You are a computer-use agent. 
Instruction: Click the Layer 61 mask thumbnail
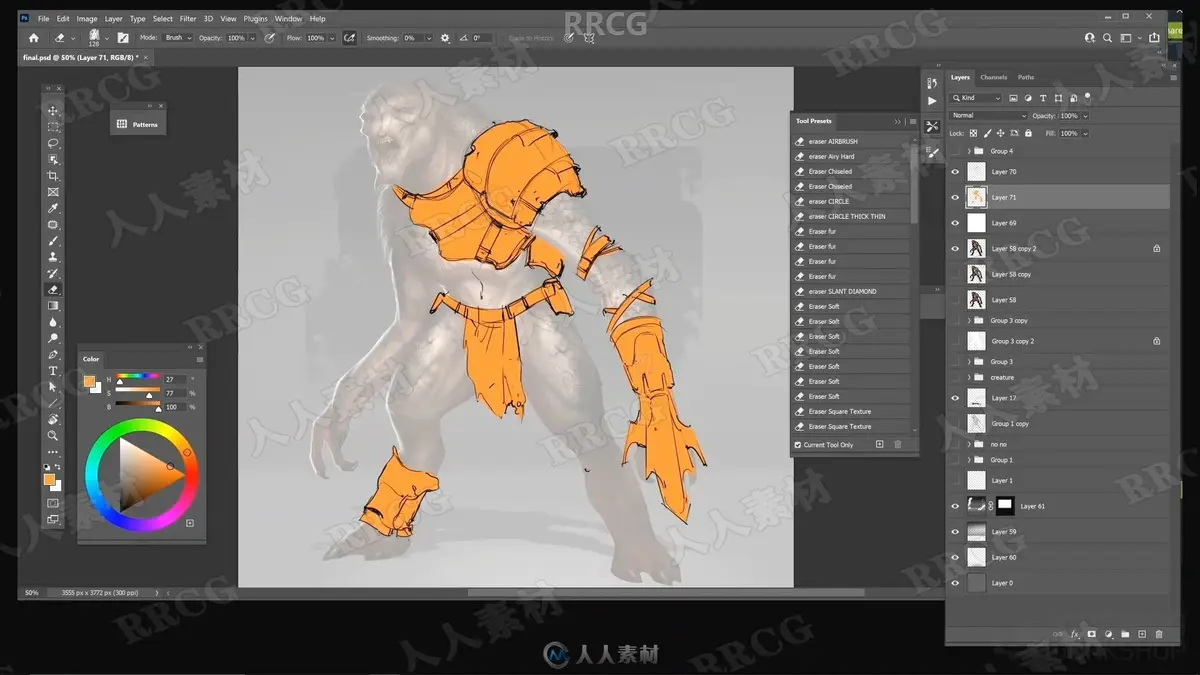tap(1004, 507)
